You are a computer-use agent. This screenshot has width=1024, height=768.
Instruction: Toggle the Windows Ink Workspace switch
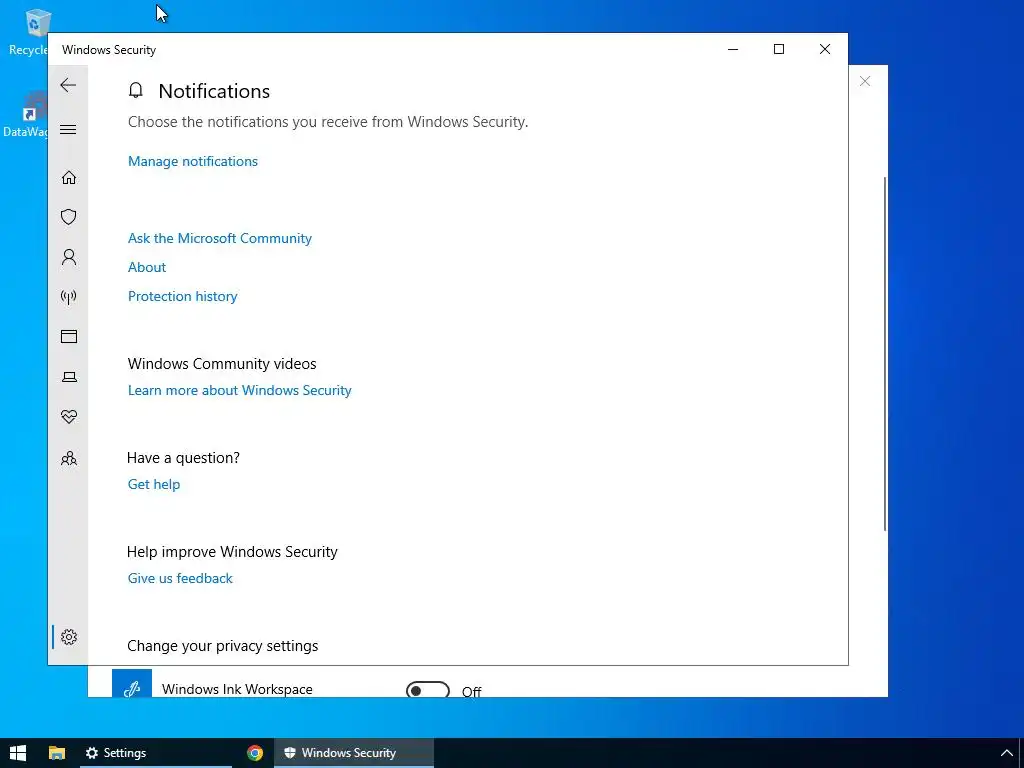pos(428,690)
